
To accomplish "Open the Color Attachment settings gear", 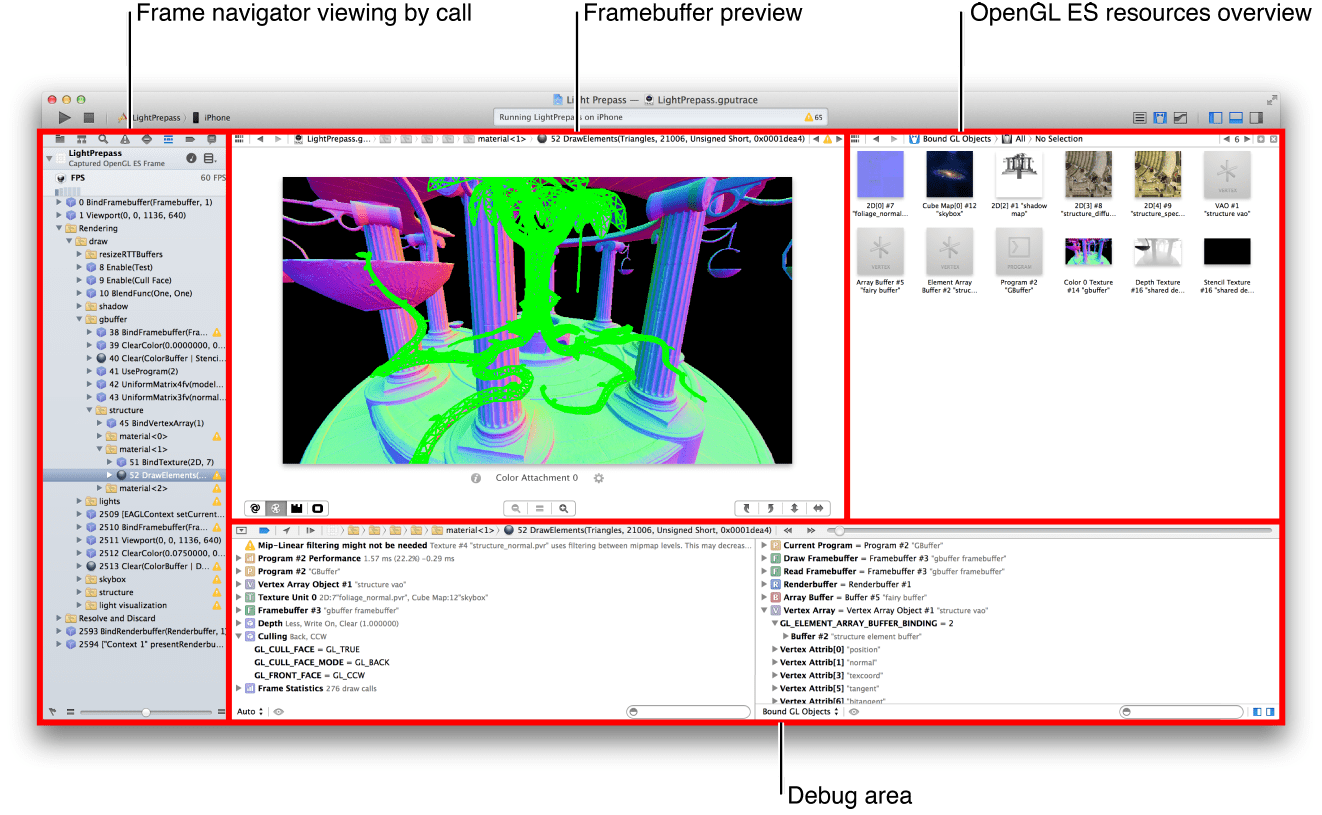I will coord(599,478).
